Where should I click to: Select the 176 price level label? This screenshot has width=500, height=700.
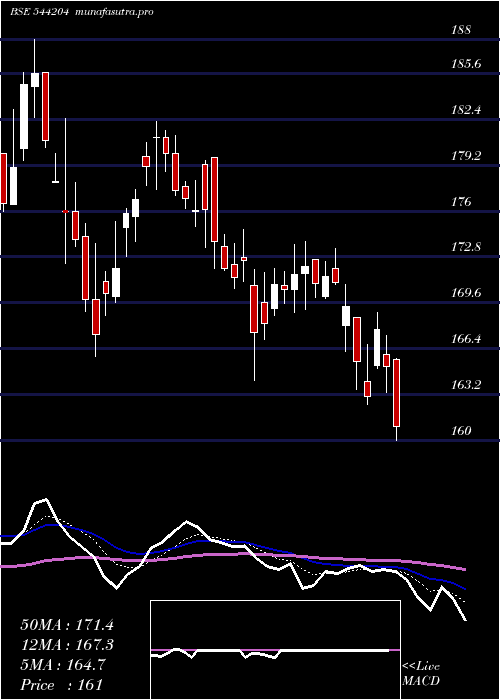click(x=461, y=202)
